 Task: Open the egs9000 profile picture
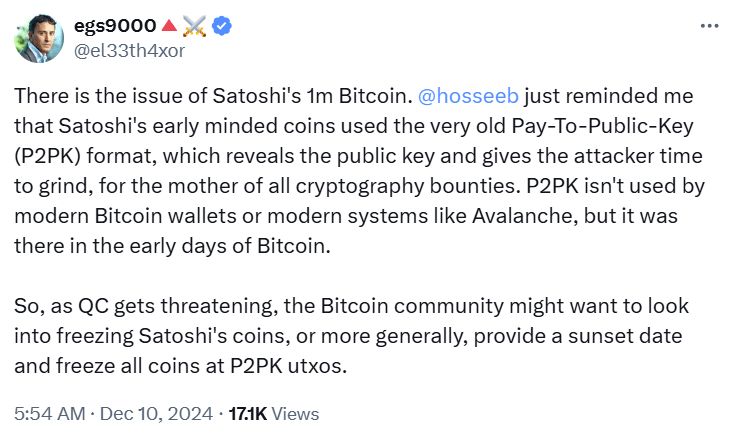pos(38,38)
